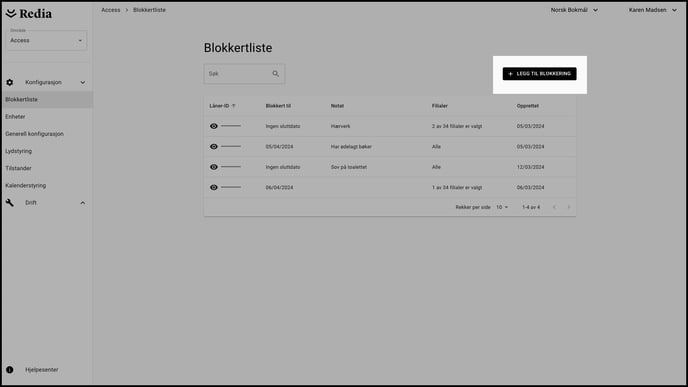Open the Hjelpesenter link
688x387 pixels.
[42, 370]
